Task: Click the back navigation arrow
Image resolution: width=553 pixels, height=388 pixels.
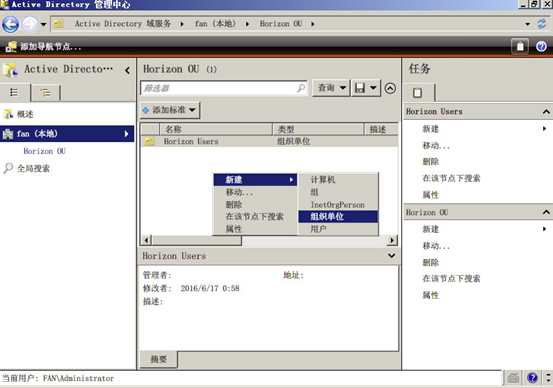Action: (x=10, y=24)
